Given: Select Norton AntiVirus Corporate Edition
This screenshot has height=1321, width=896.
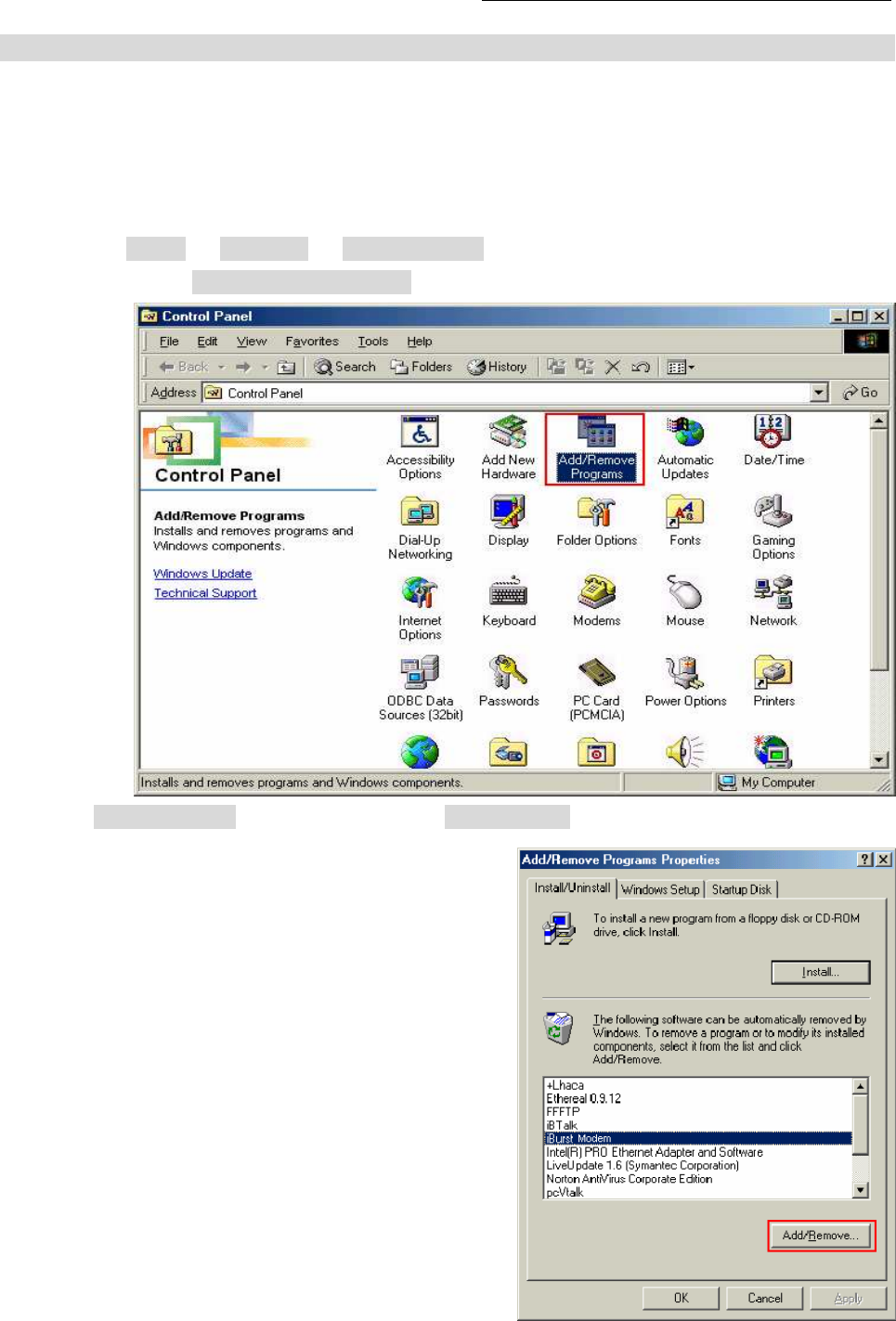Looking at the screenshot, I should (698, 1179).
